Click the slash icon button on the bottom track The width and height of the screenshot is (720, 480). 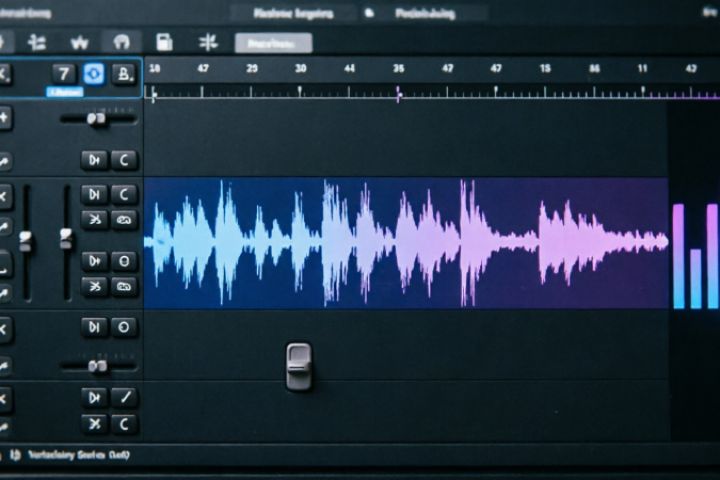pos(124,397)
